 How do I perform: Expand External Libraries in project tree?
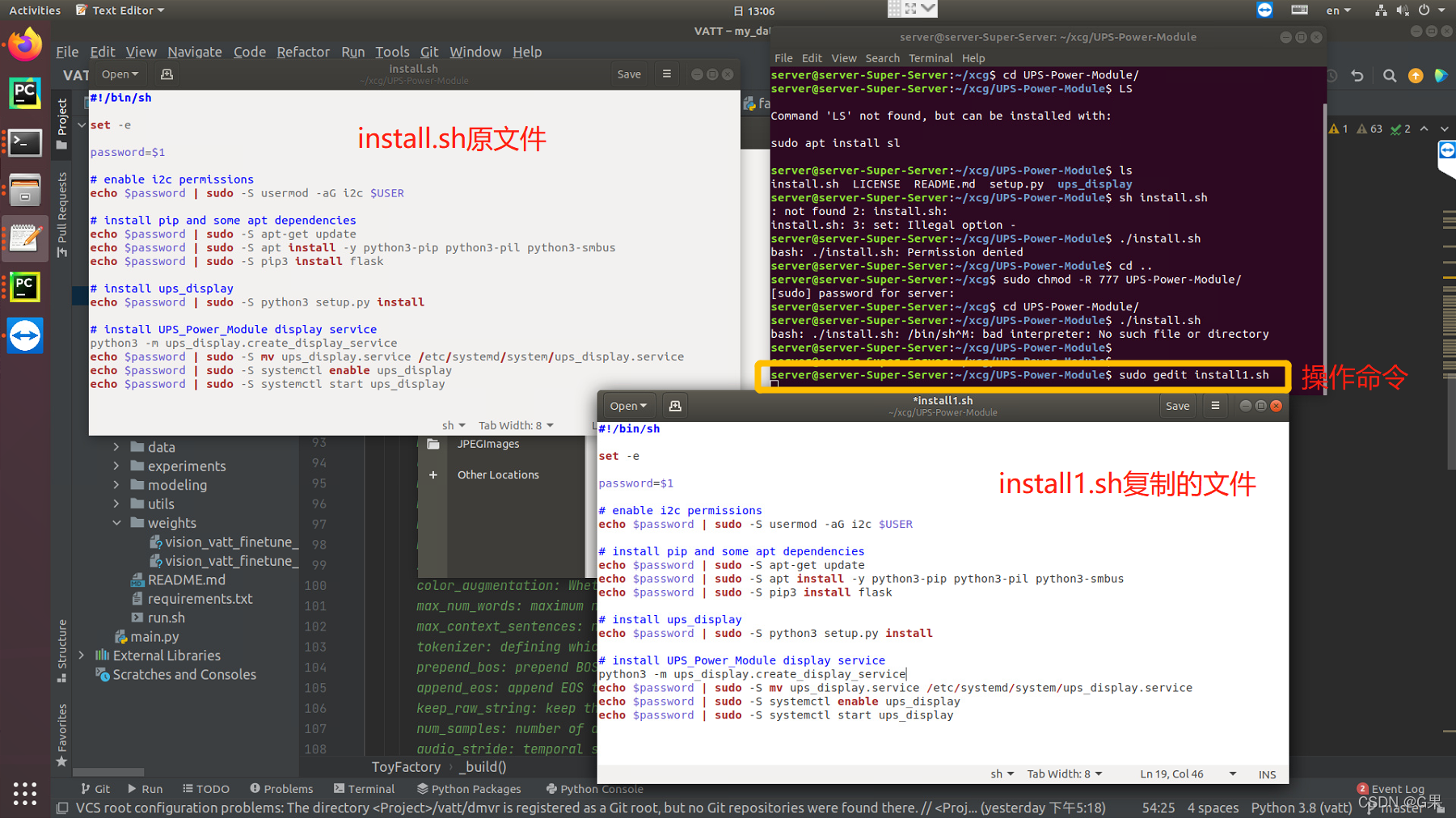(x=82, y=656)
